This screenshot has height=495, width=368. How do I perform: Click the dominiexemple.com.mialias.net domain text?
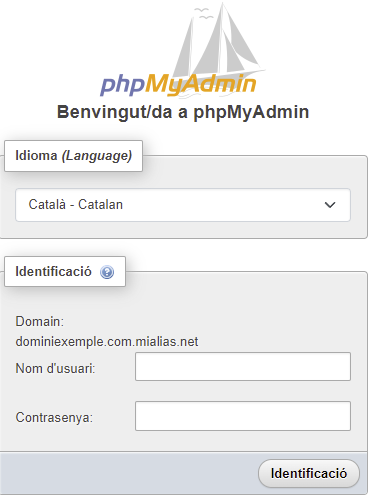(x=107, y=342)
